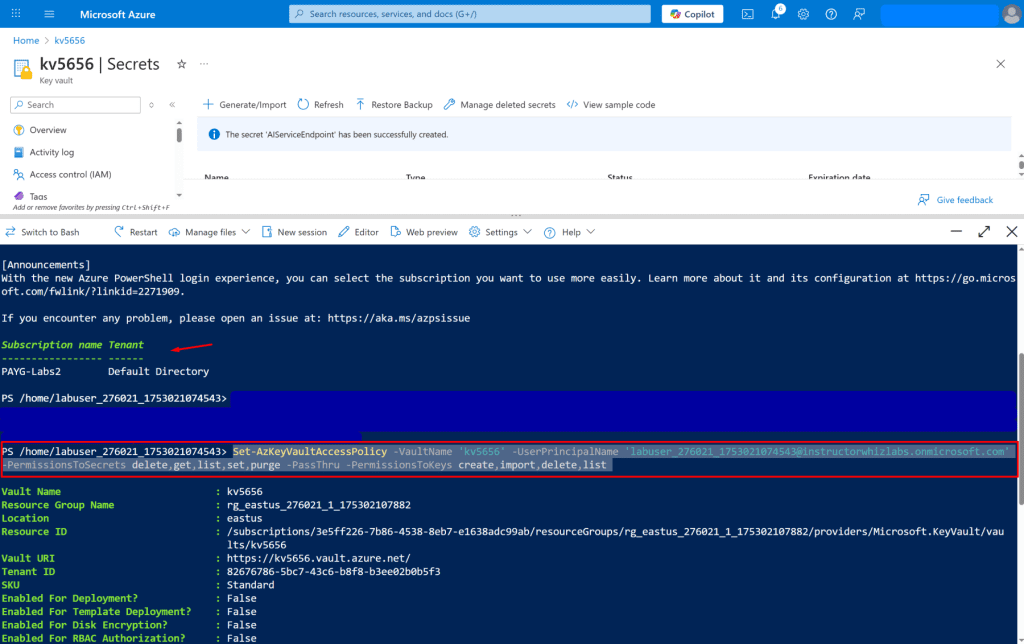
Task: Open Activity log from the sidebar
Action: tap(51, 152)
